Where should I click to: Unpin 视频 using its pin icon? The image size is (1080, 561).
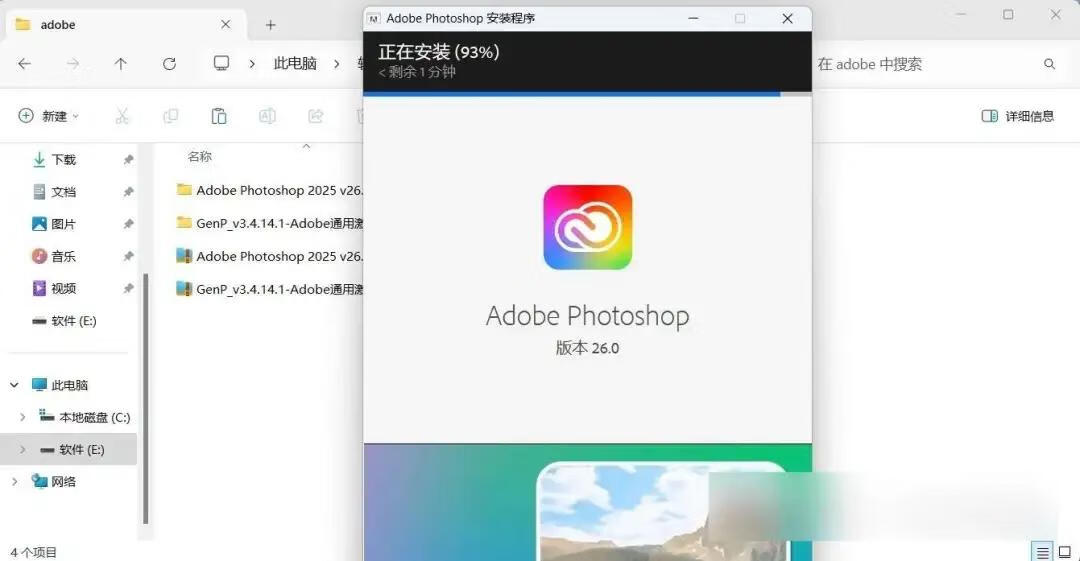coord(128,288)
